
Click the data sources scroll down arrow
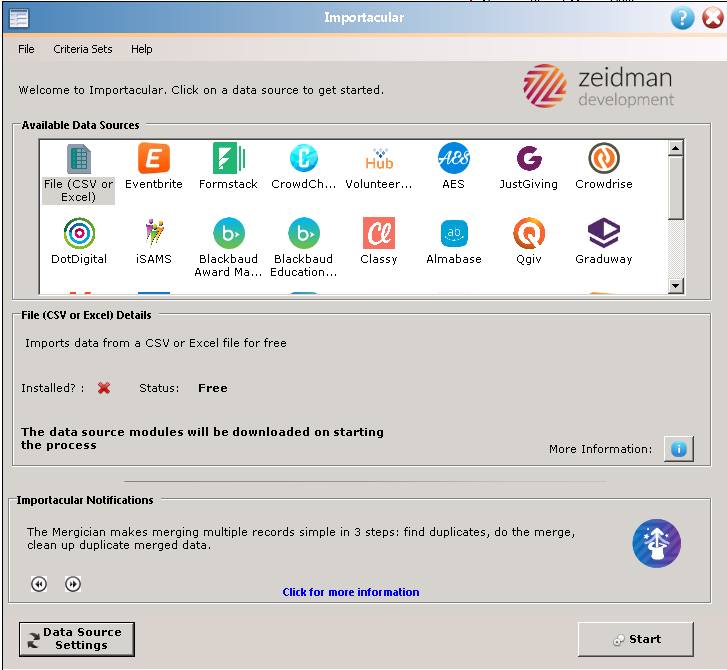click(x=676, y=286)
